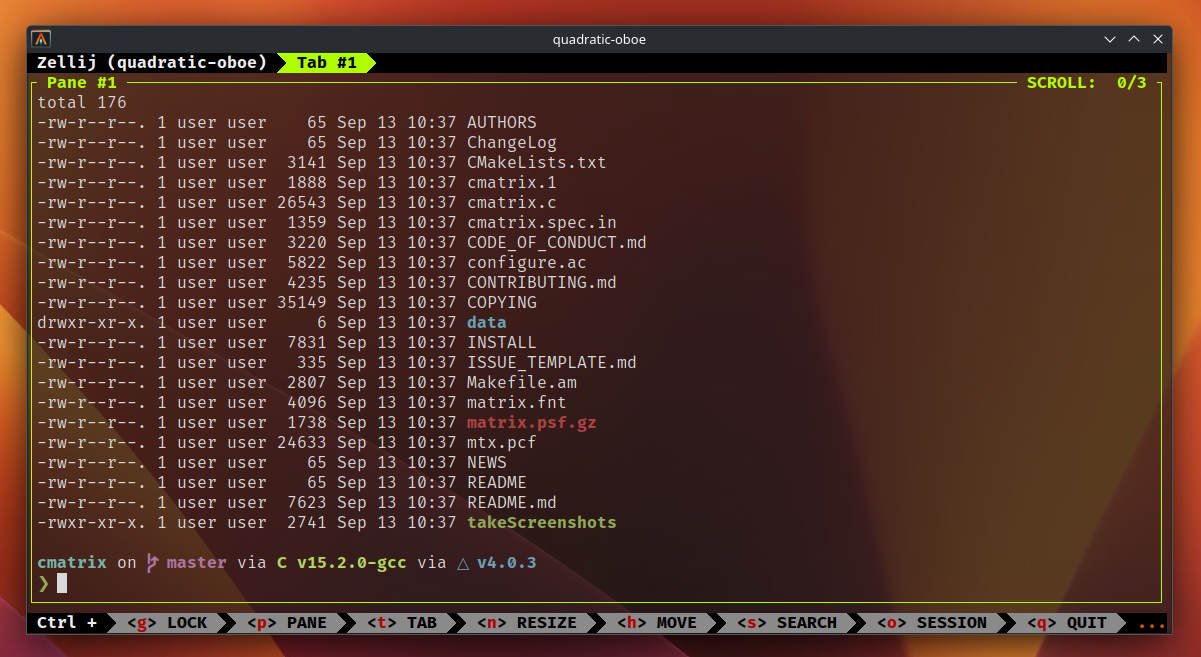The image size is (1201, 657).
Task: Click the cmatrix.1 file name
Action: (x=512, y=183)
